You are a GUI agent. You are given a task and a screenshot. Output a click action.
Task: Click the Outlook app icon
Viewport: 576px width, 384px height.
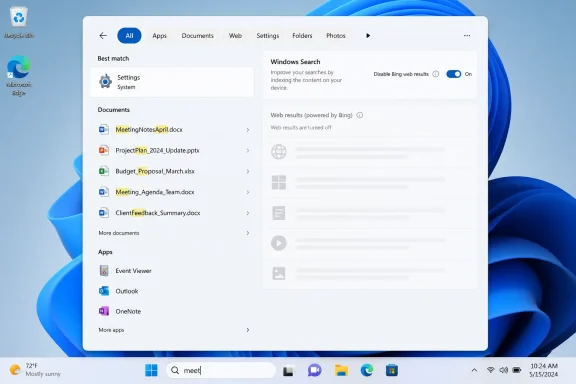point(104,291)
